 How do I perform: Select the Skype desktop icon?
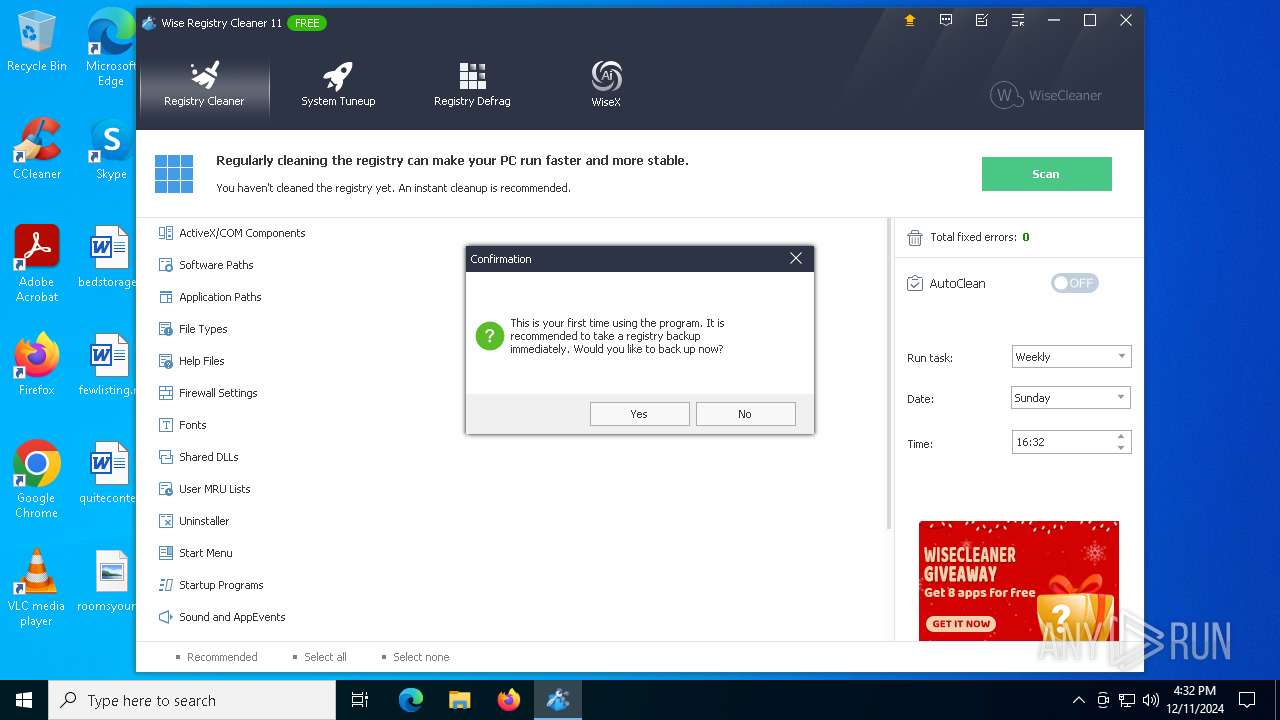click(111, 150)
